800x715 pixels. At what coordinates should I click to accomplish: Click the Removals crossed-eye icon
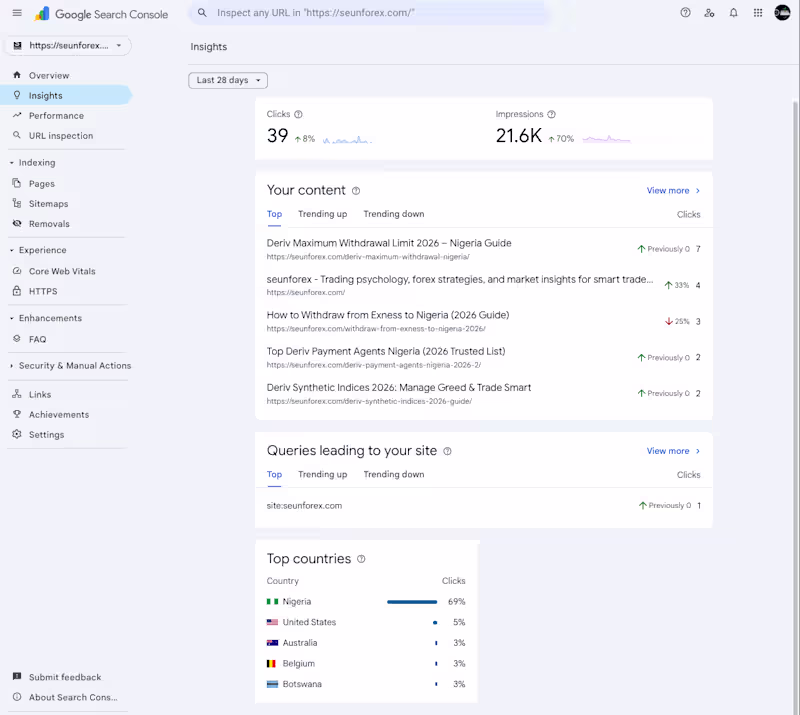tap(17, 224)
